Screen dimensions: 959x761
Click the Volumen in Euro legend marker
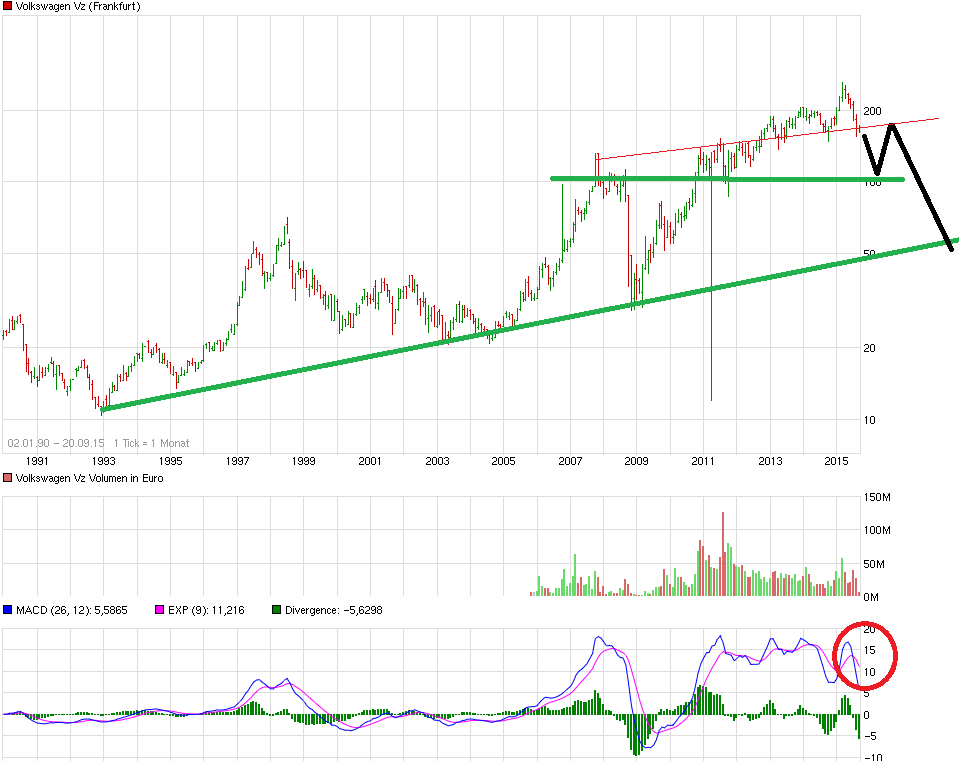click(x=8, y=478)
